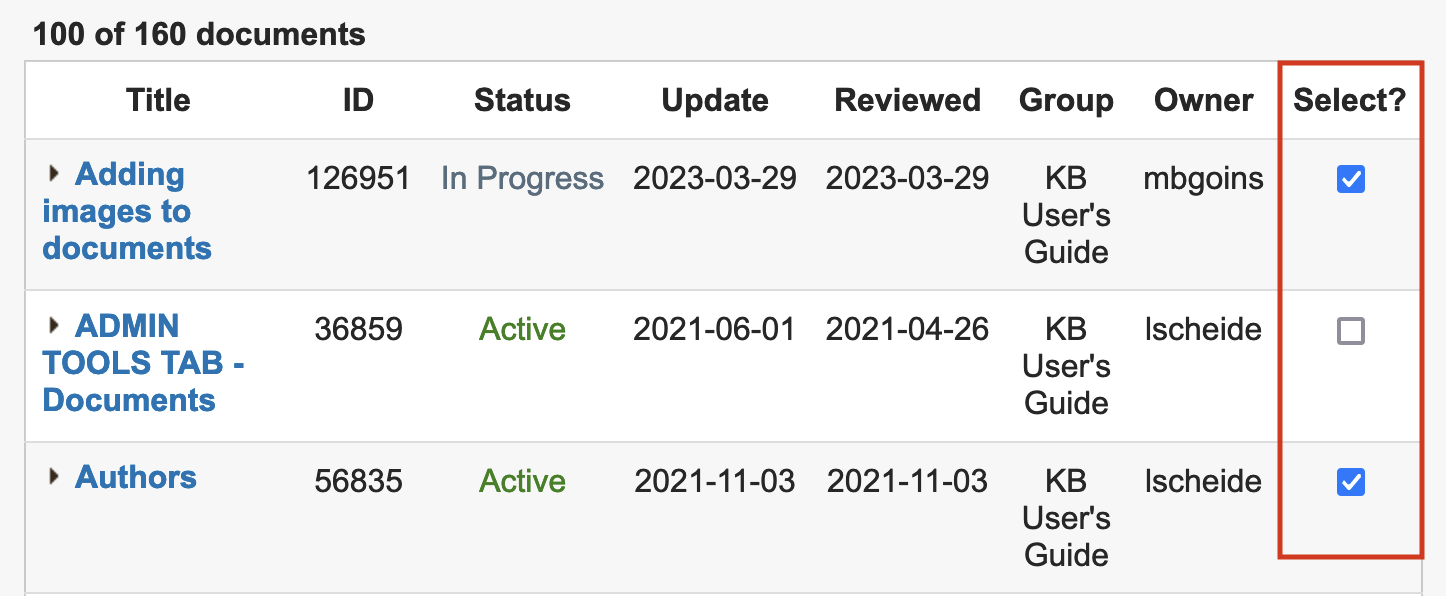Click the In Progress status text
Viewport: 1446px width, 596px height.
(522, 179)
